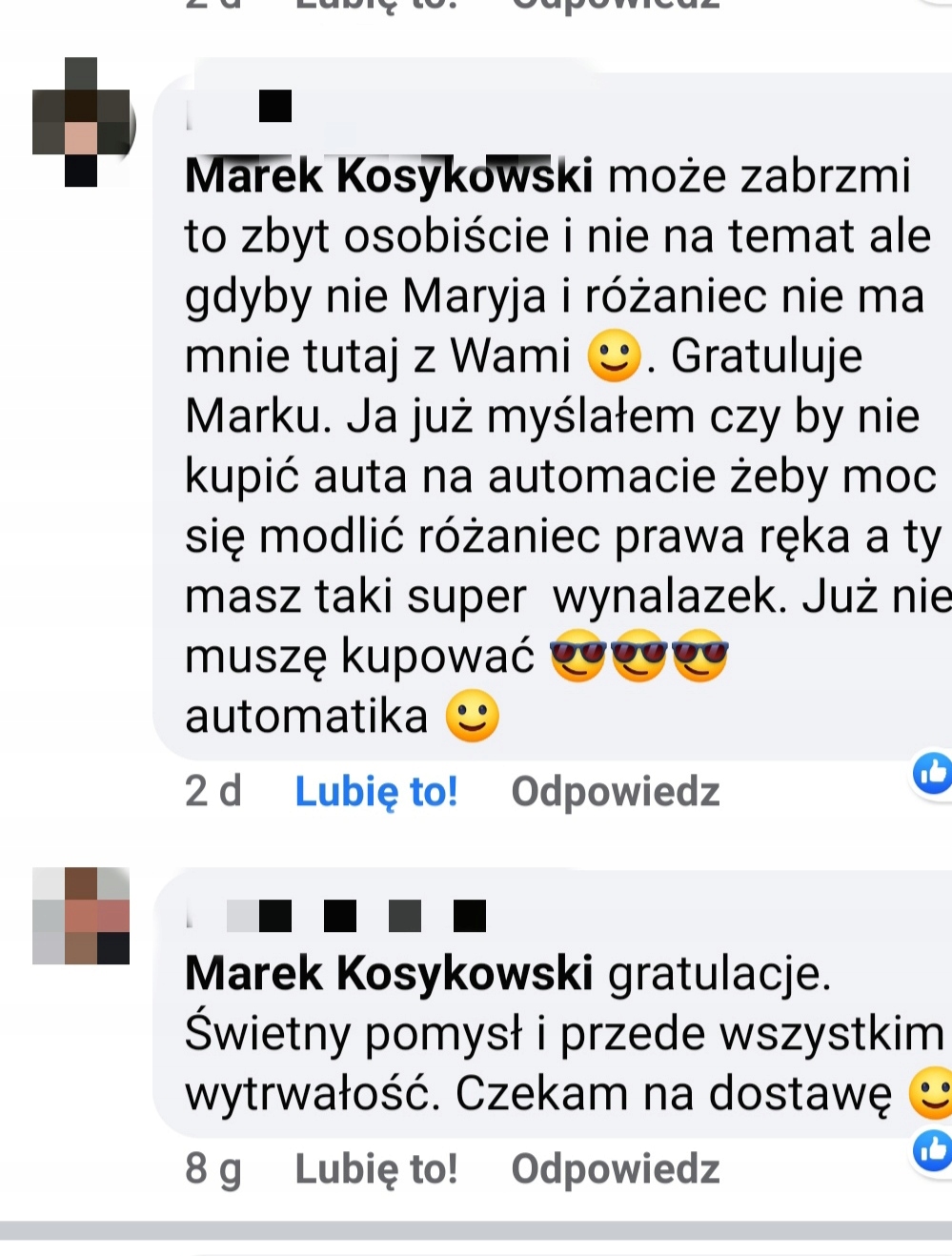Open the like reaction icon on first comment
The image size is (952, 1256).
pyautogui.click(x=933, y=773)
